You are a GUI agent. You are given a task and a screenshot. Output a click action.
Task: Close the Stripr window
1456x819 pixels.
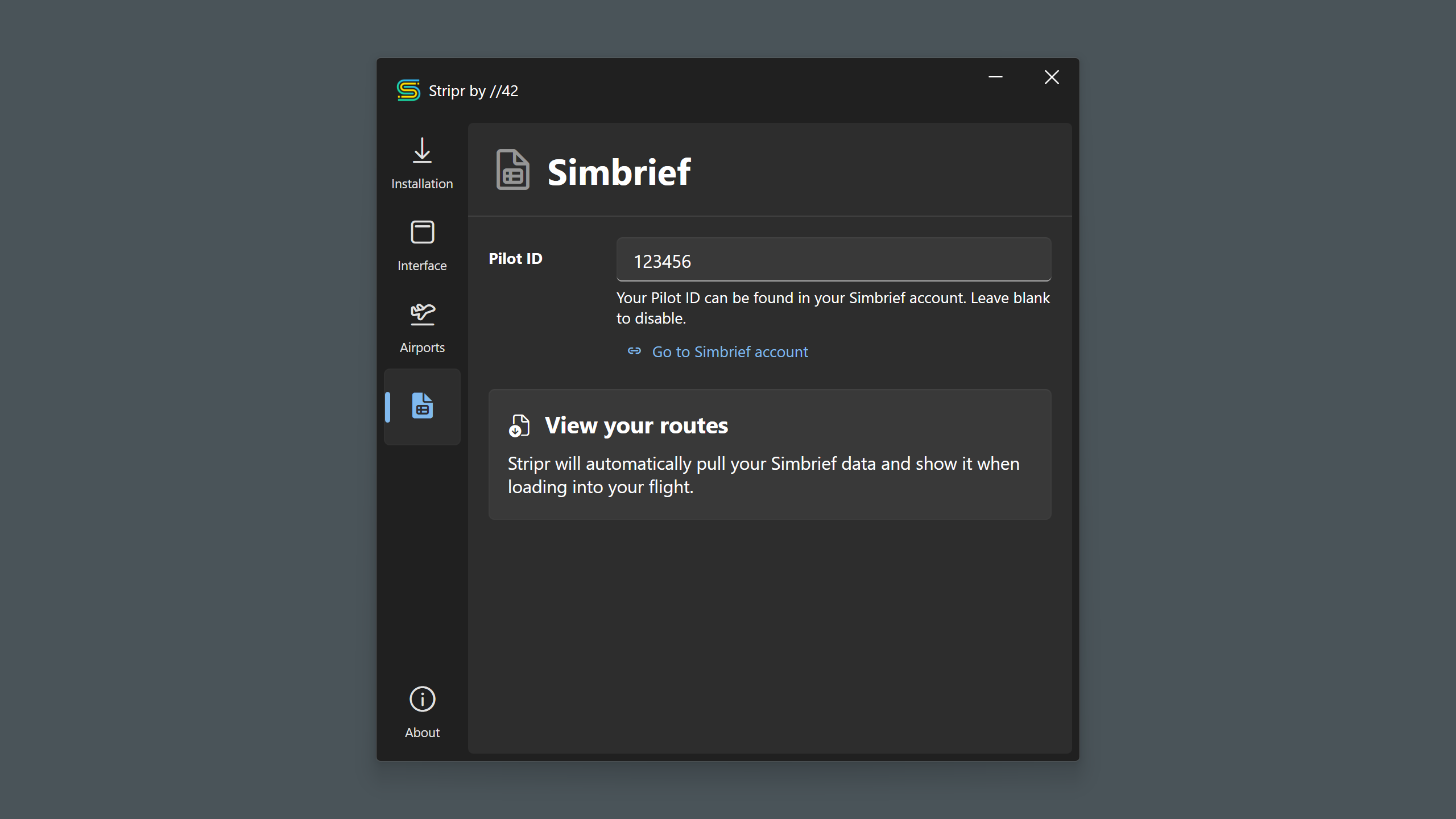coord(1052,77)
